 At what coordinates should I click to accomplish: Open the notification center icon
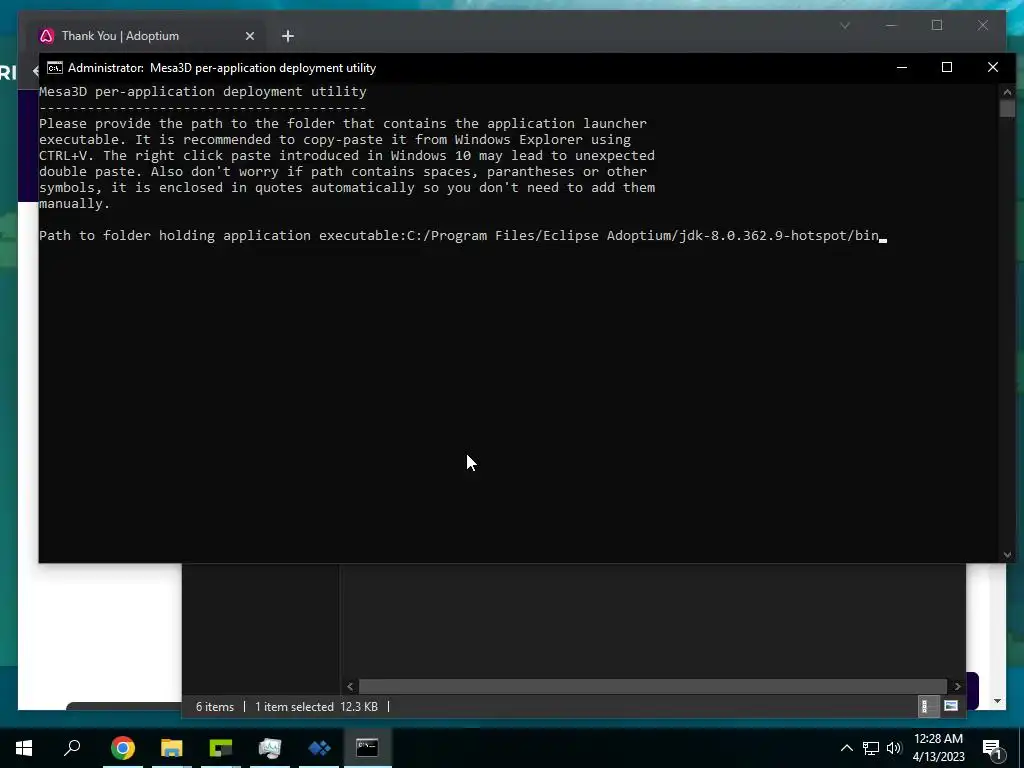pos(991,748)
